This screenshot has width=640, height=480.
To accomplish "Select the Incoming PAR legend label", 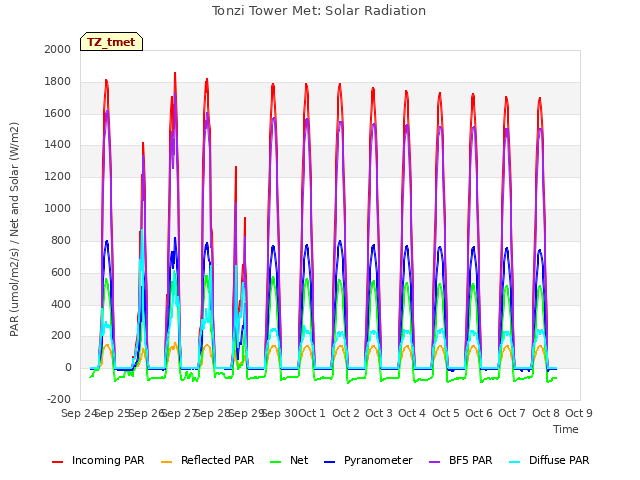I will [108, 460].
